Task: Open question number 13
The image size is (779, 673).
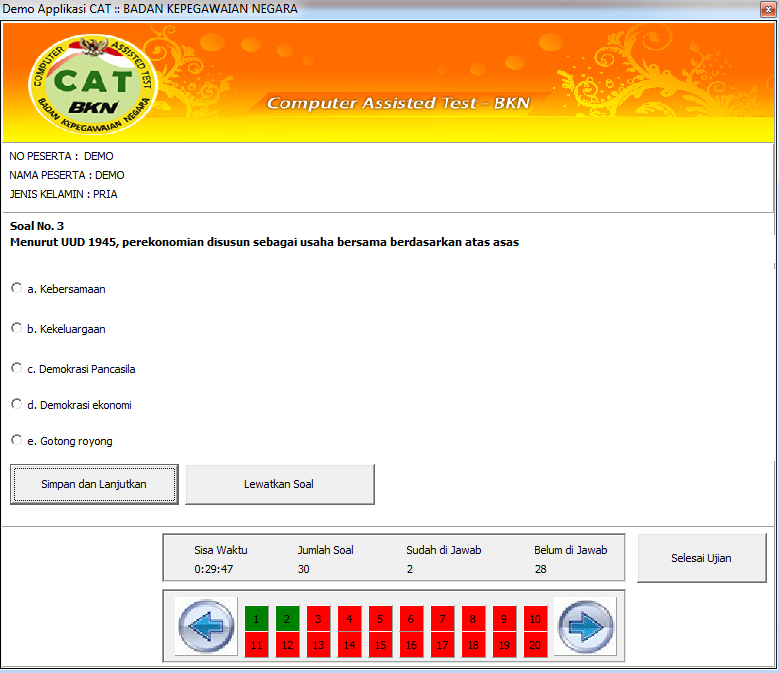Action: (x=318, y=645)
